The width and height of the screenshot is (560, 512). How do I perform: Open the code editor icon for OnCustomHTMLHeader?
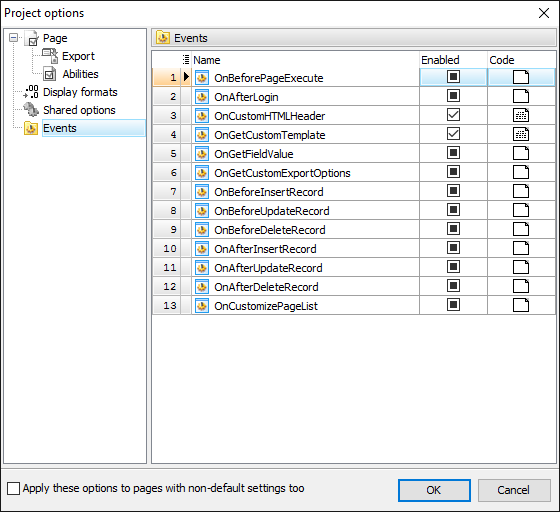point(521,115)
